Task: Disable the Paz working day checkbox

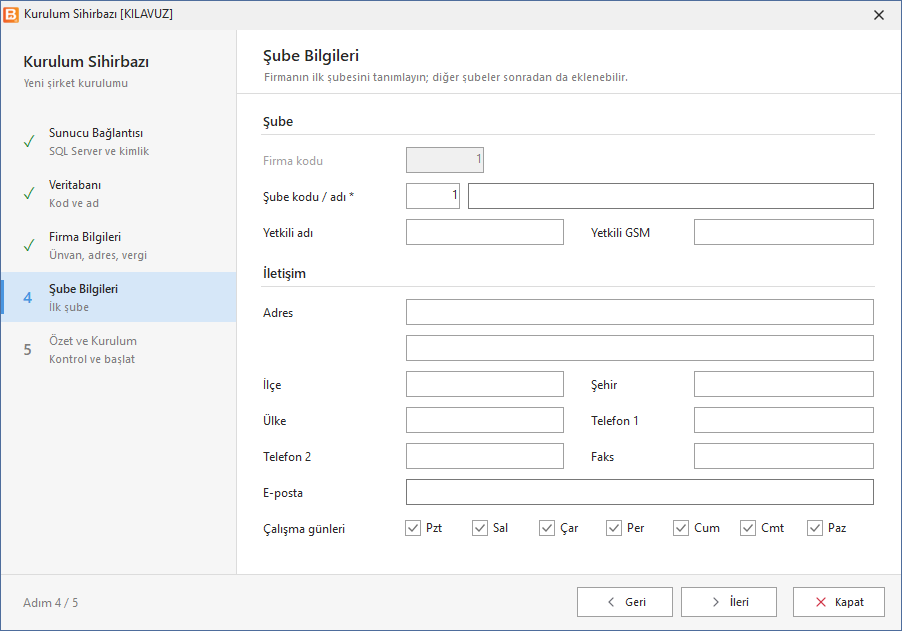Action: (x=815, y=528)
